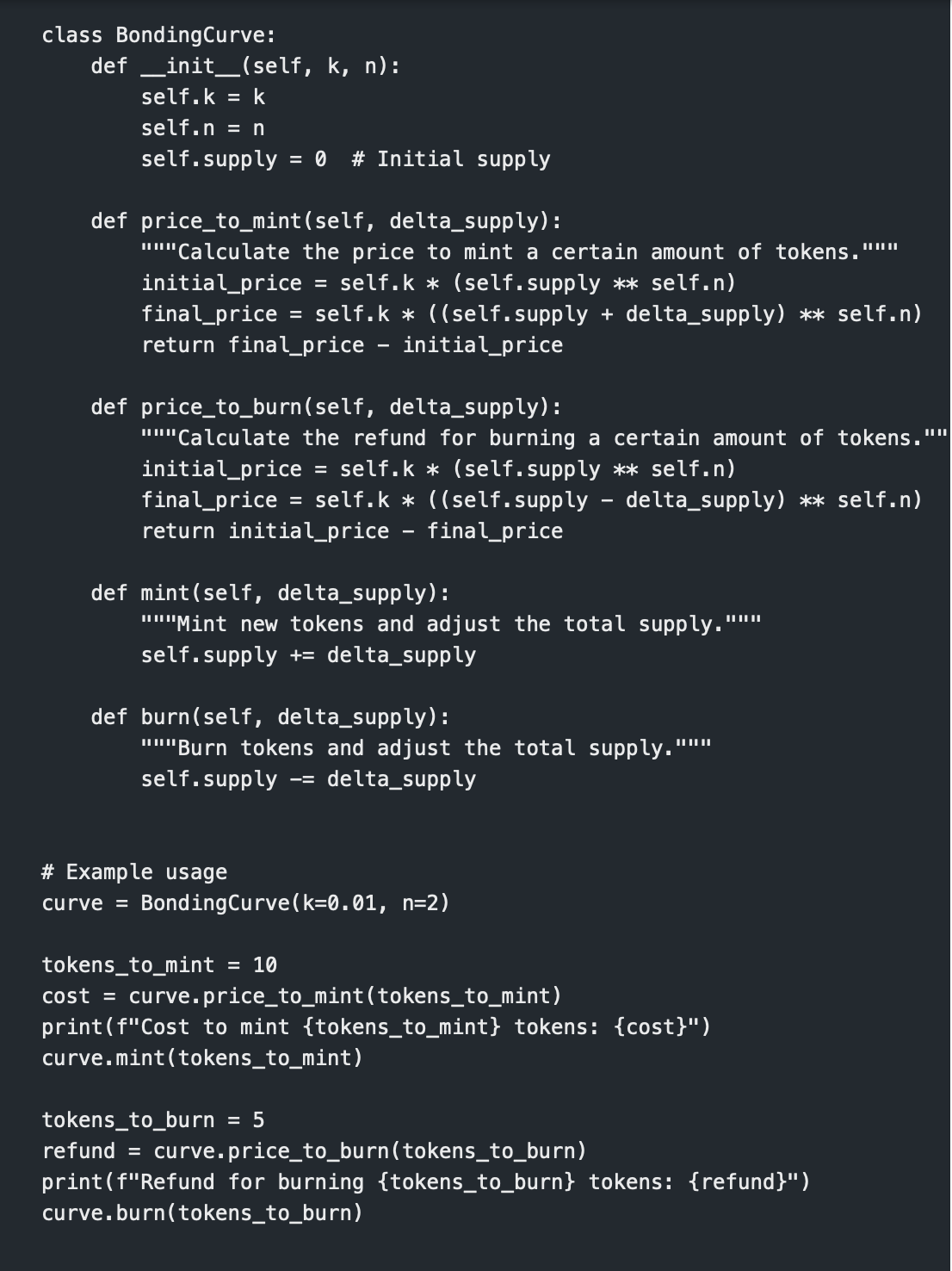Click the BondingCurve(k=0.01, n=2) instantiation

click(295, 903)
